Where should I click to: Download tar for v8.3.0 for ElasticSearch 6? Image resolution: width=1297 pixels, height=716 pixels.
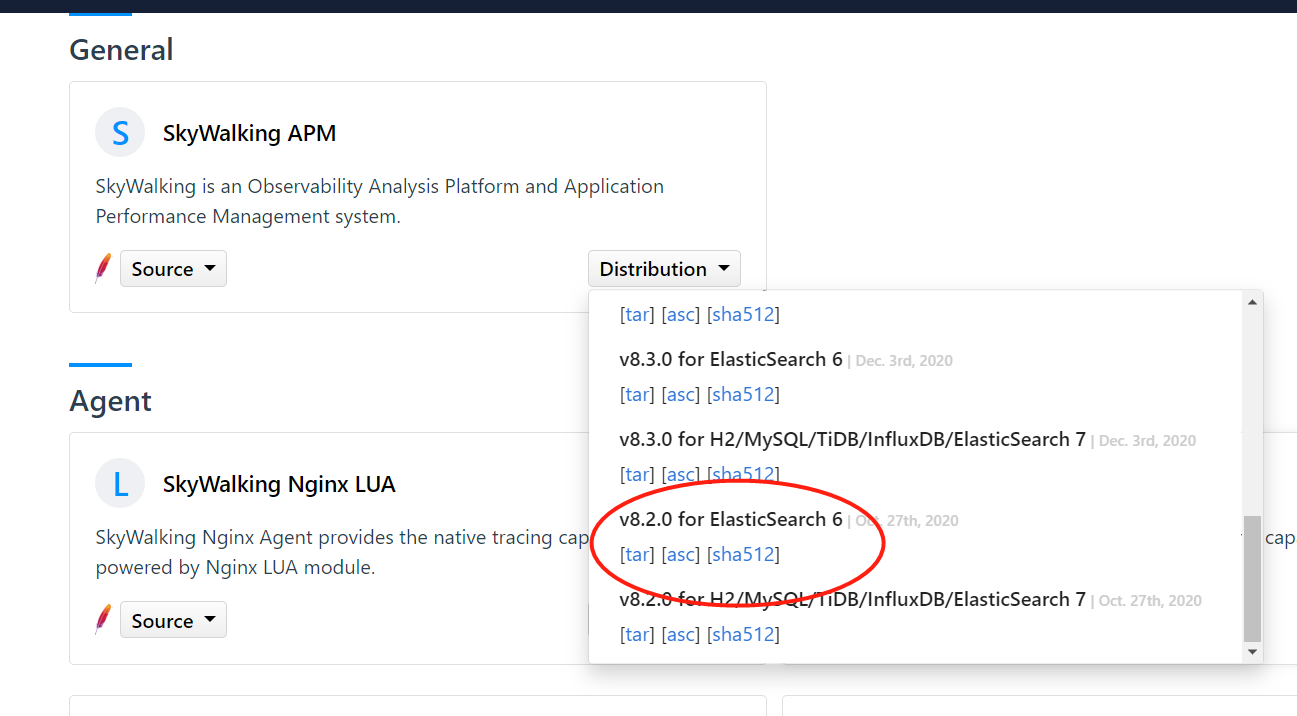637,394
